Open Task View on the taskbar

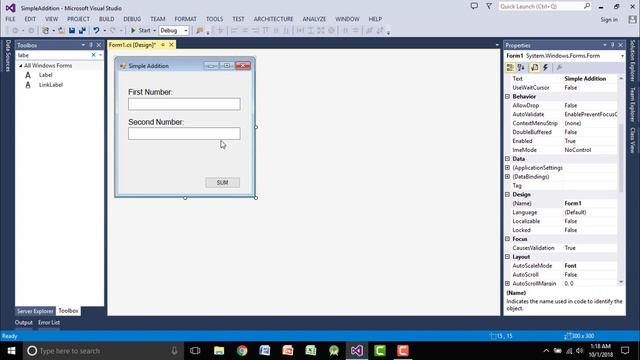tap(195, 351)
